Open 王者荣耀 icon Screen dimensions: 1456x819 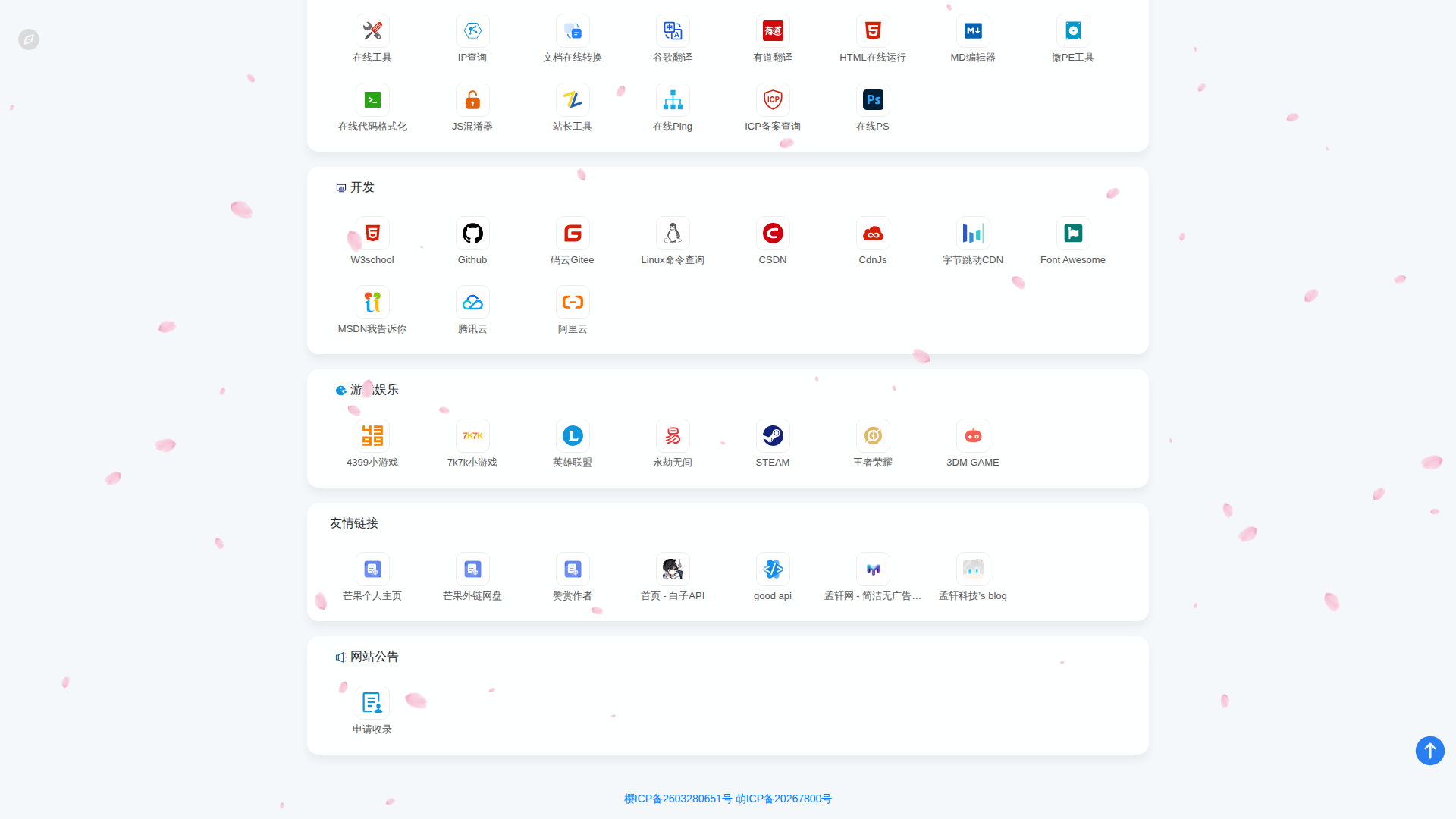point(873,436)
